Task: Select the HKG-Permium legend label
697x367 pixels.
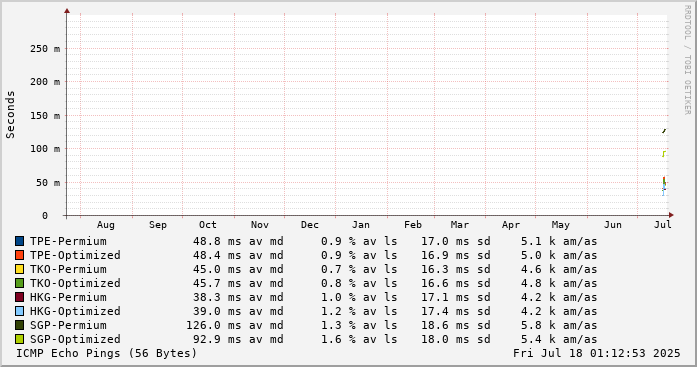Action: pyautogui.click(x=68, y=297)
